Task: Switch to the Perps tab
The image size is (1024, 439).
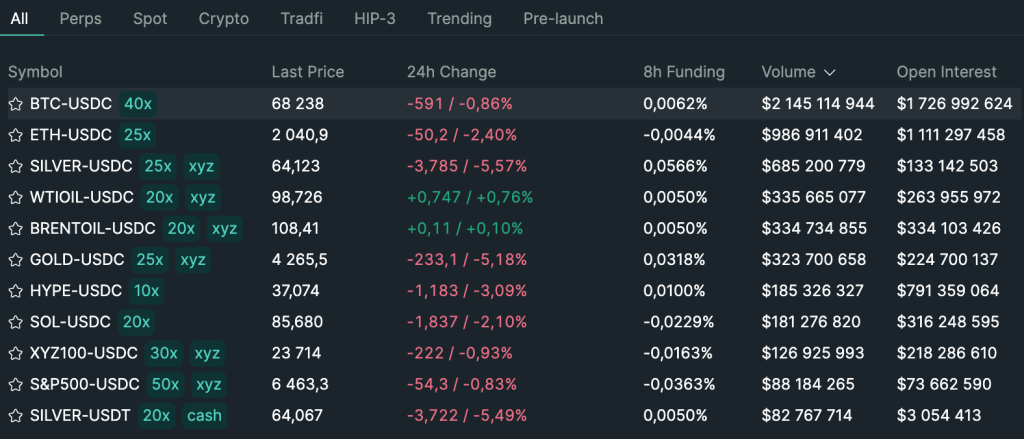Action: (x=80, y=19)
